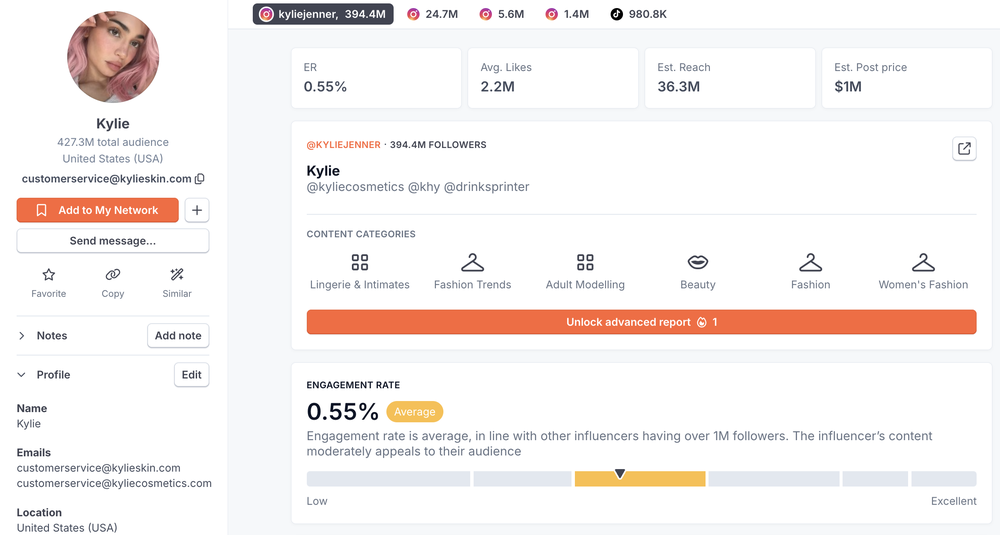Click Unlock advanced report button
The height and width of the screenshot is (535, 1000).
click(642, 322)
